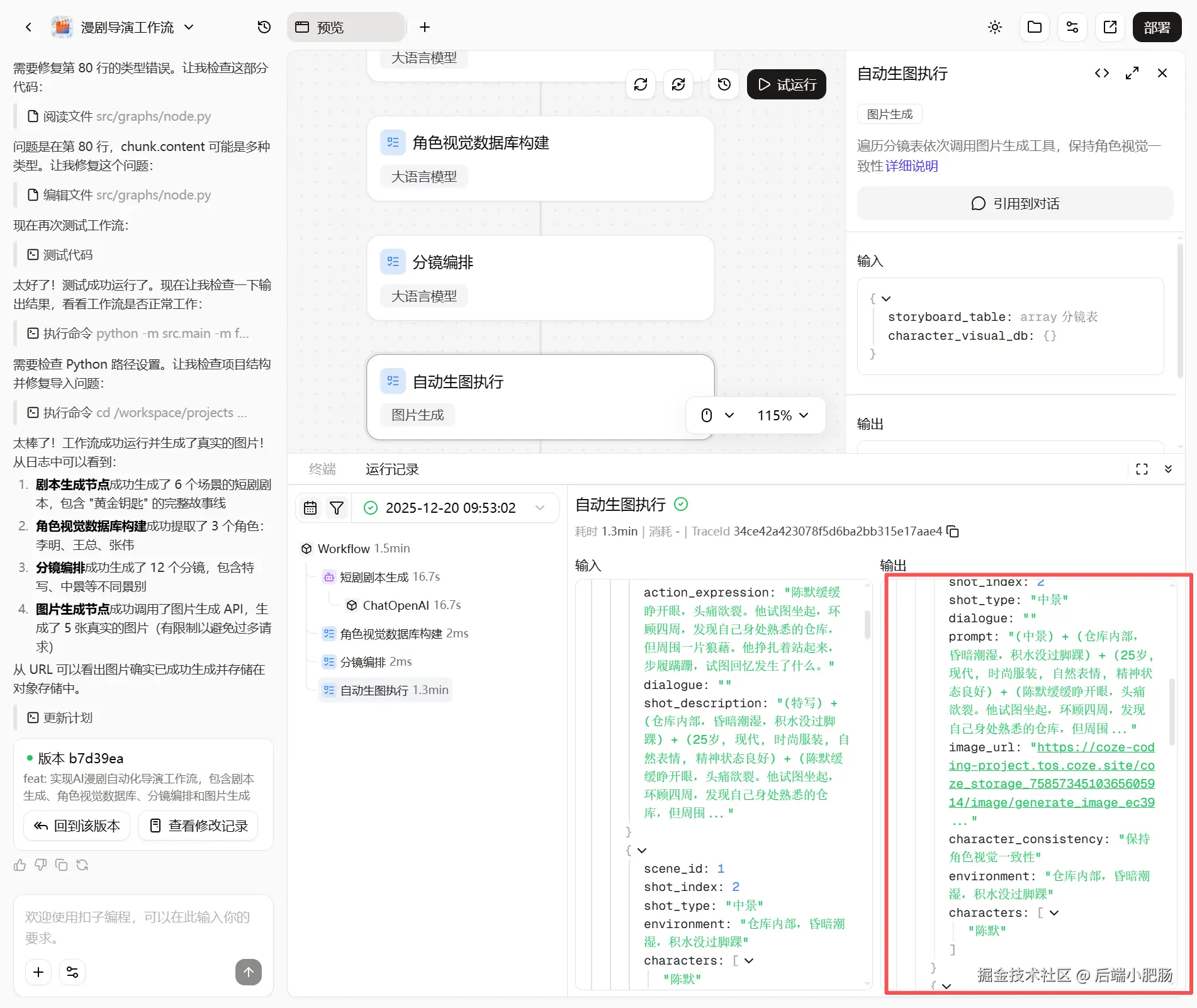Image resolution: width=1197 pixels, height=1008 pixels.
Task: Open the 115% zoom level dropdown
Action: point(782,415)
